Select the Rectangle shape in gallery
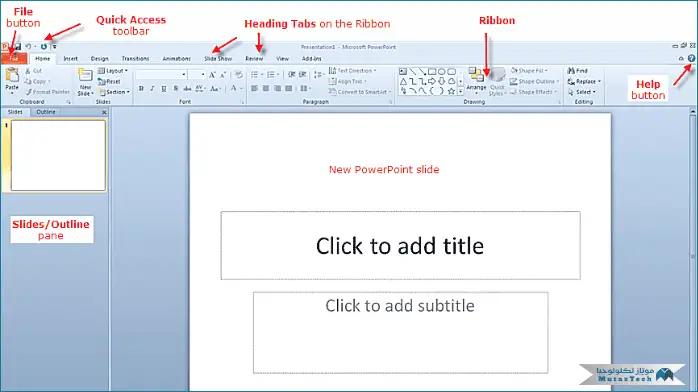Image resolution: width=698 pixels, height=392 pixels. 432,71
